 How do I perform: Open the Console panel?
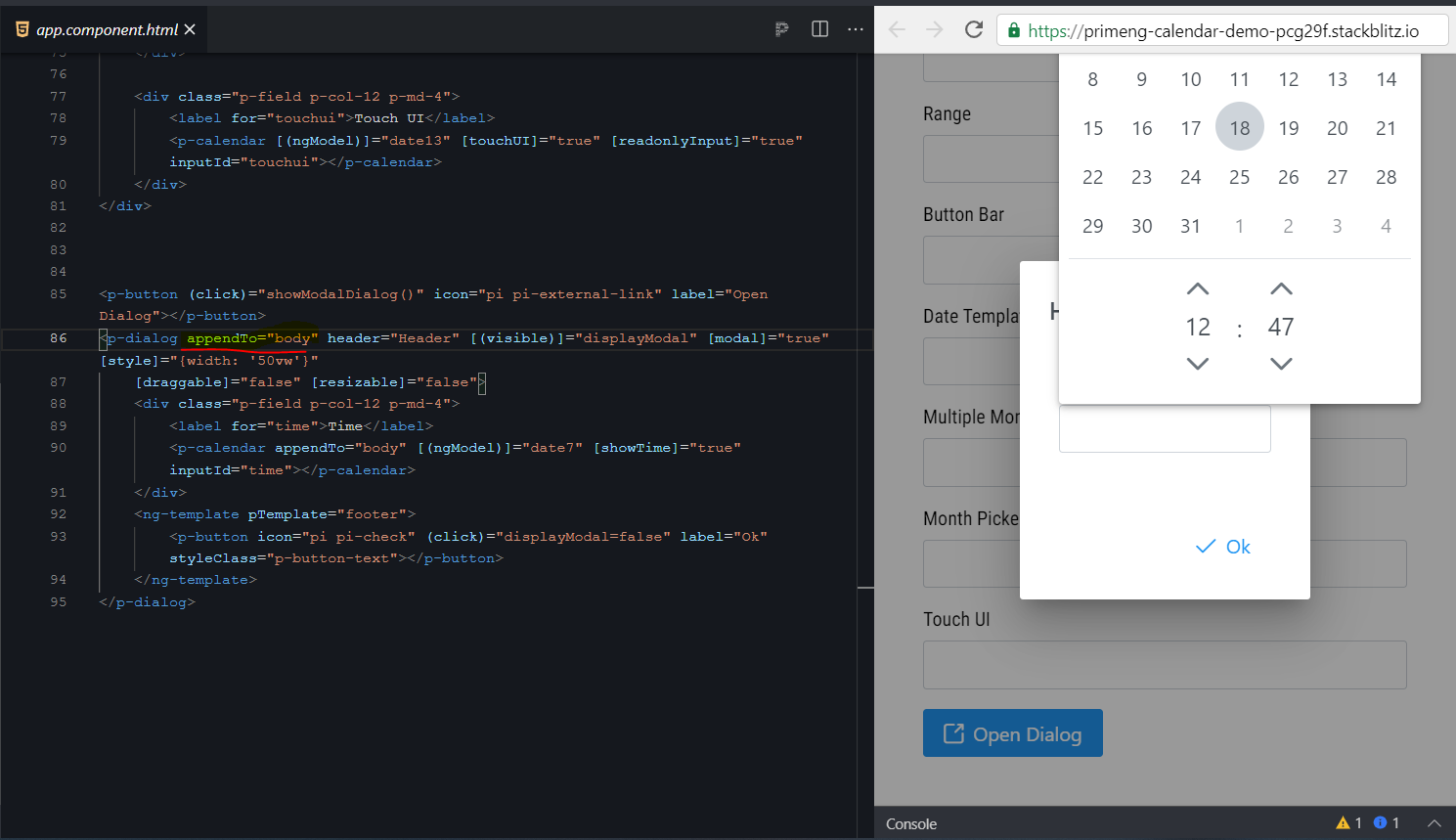(911, 824)
